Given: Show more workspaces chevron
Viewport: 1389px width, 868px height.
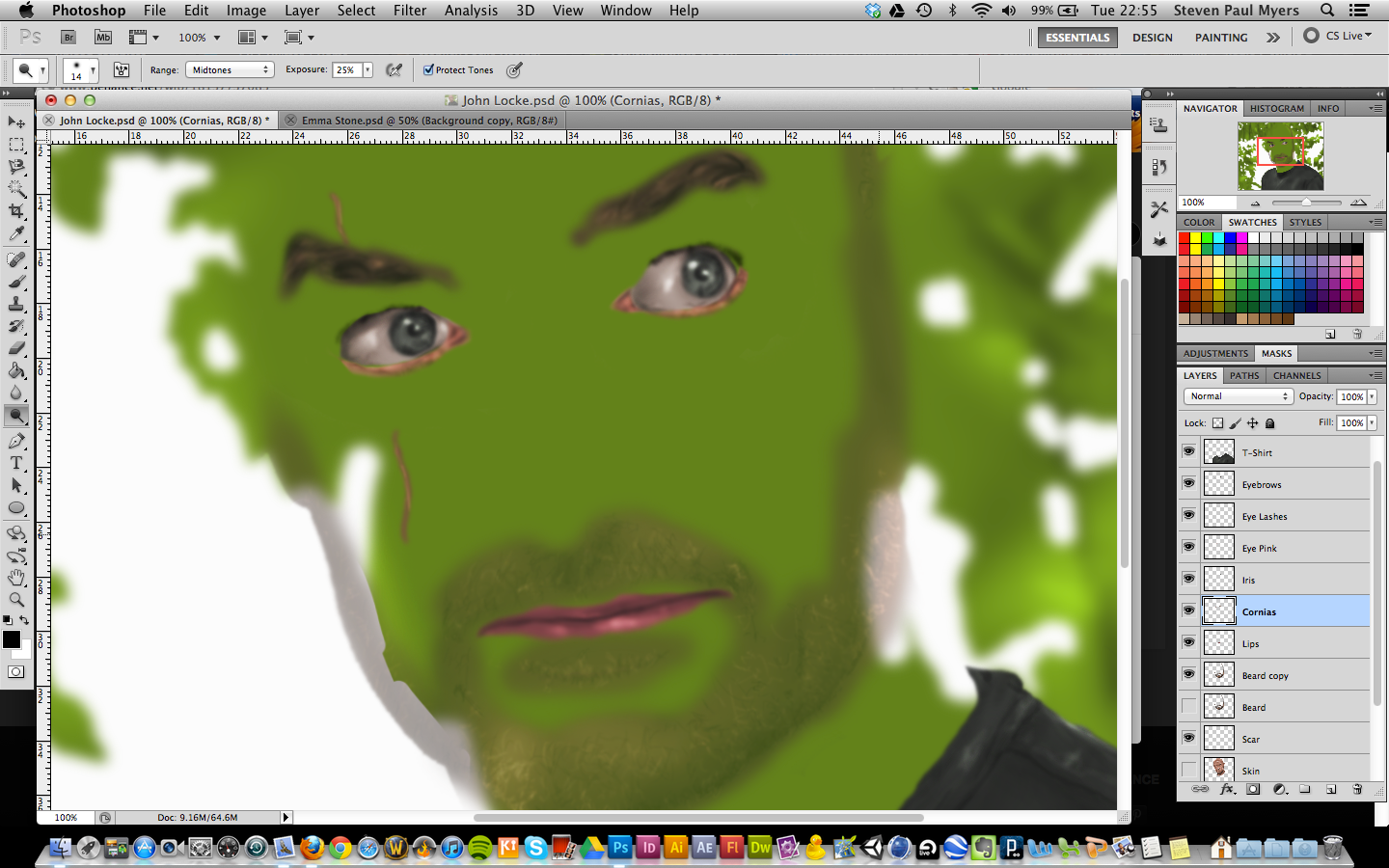Looking at the screenshot, I should click(1273, 38).
